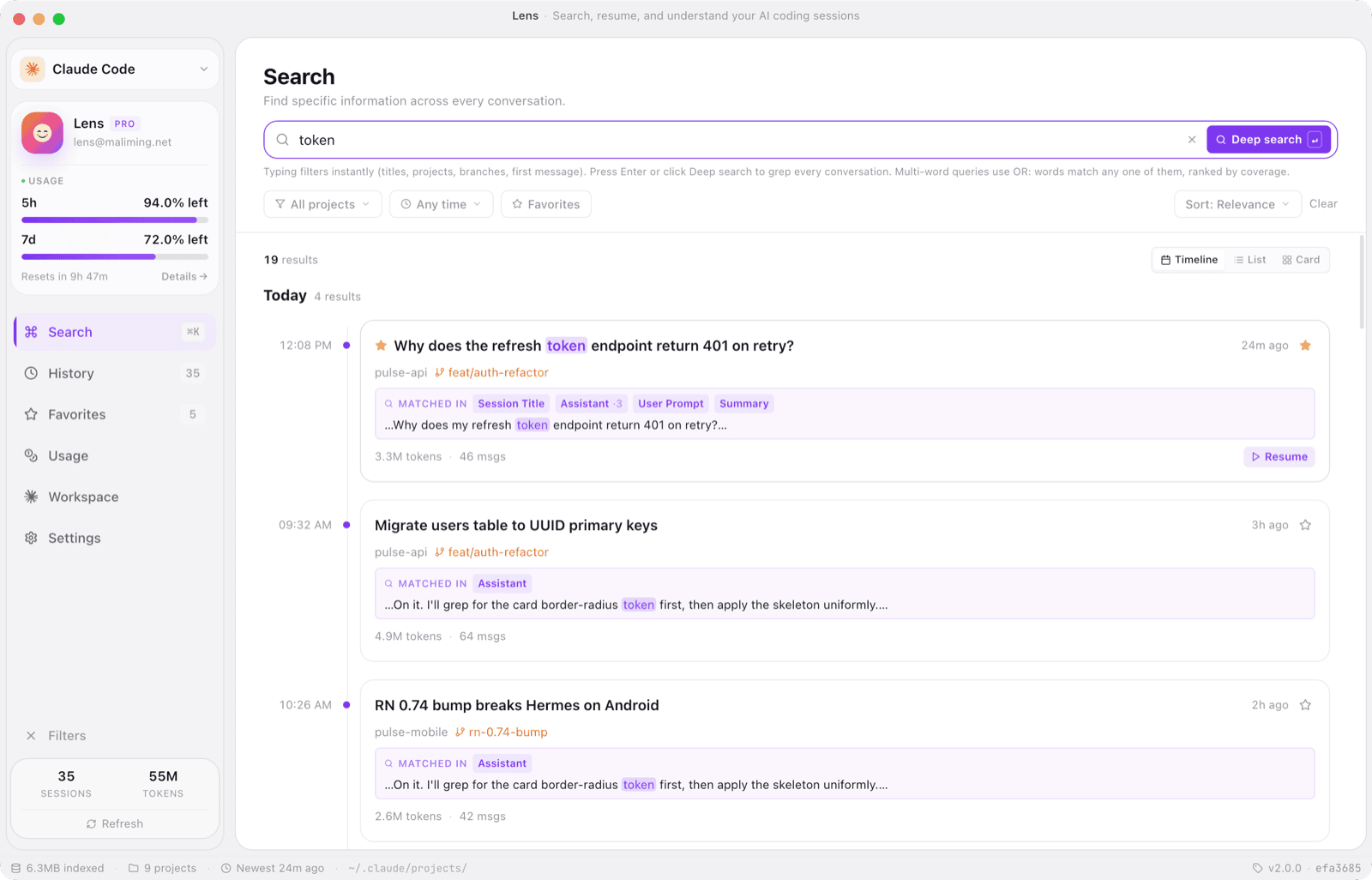The image size is (1372, 880).
Task: Click the vertical scrollbar in results
Action: click(1361, 281)
